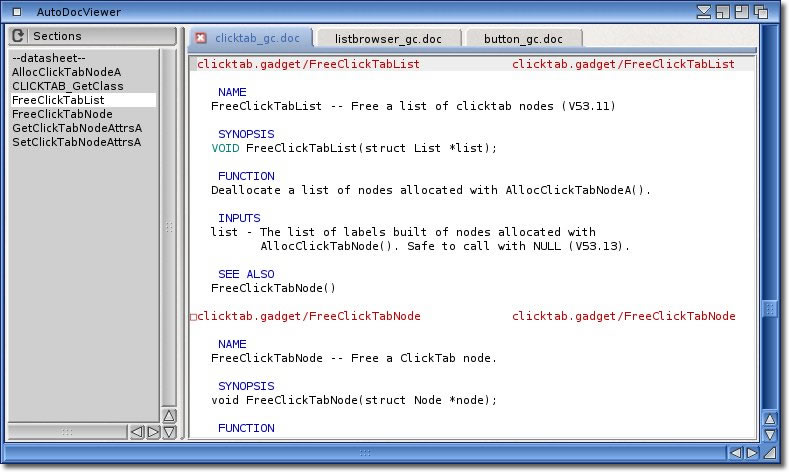789x472 pixels.
Task: Click the iconify gadget in title bar
Action: [x=705, y=12]
